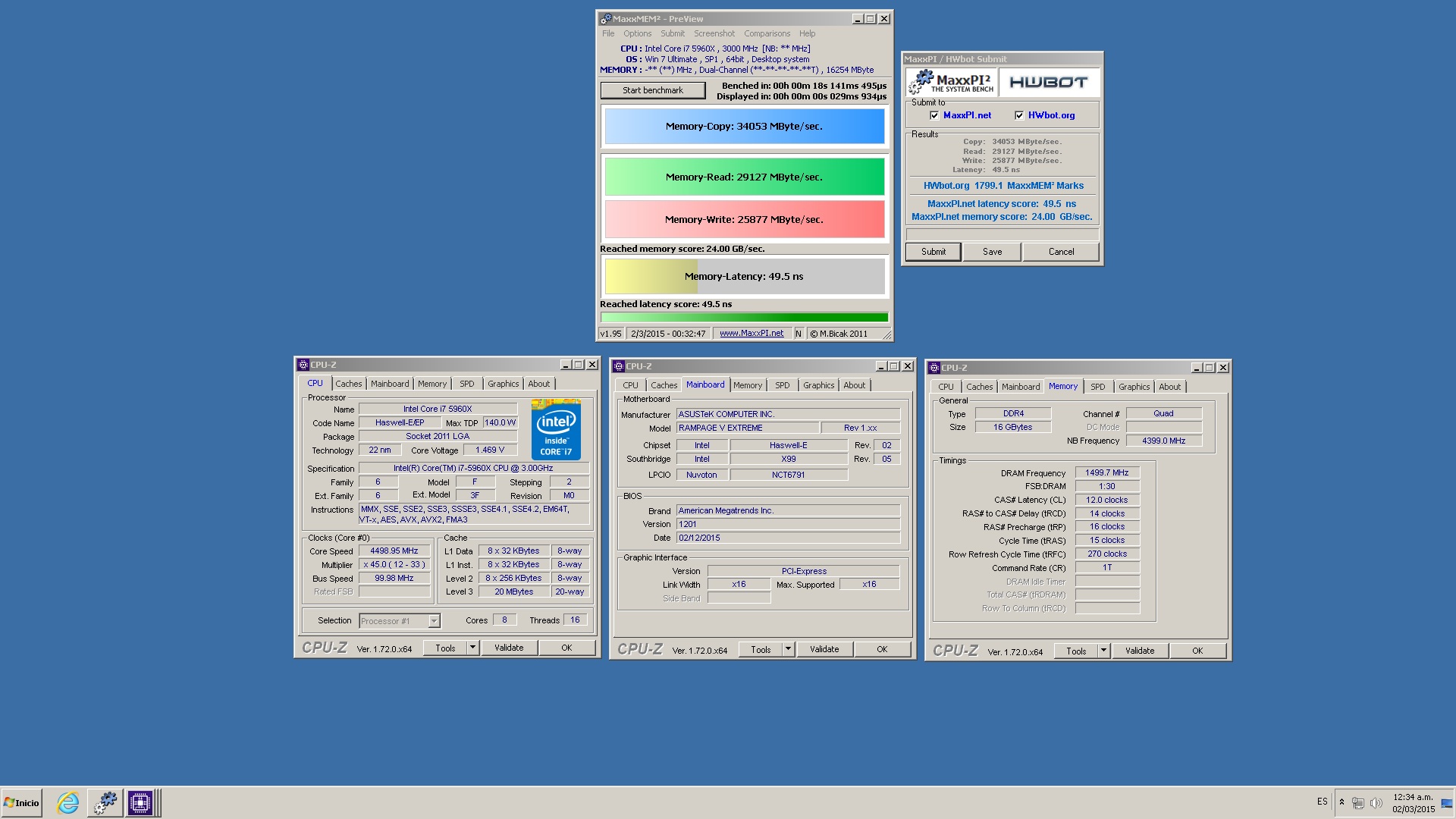The image size is (1456, 819).
Task: Click Save in the HWbot Submit dialog
Action: click(x=992, y=252)
